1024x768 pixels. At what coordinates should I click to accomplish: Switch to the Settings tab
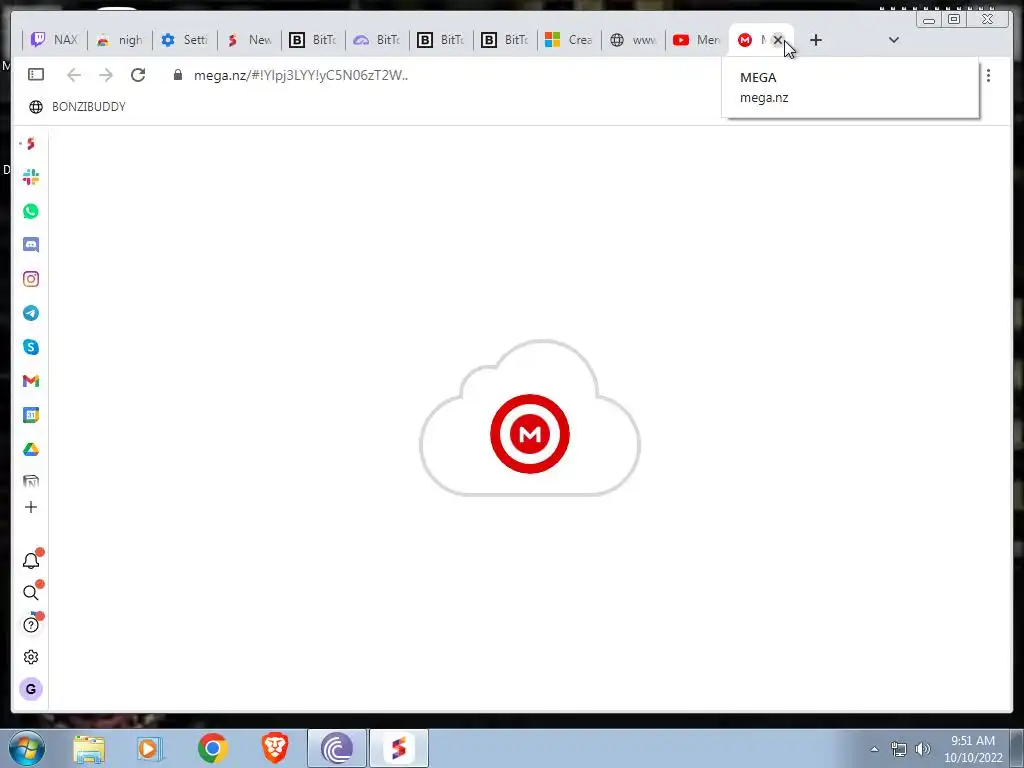tap(184, 40)
